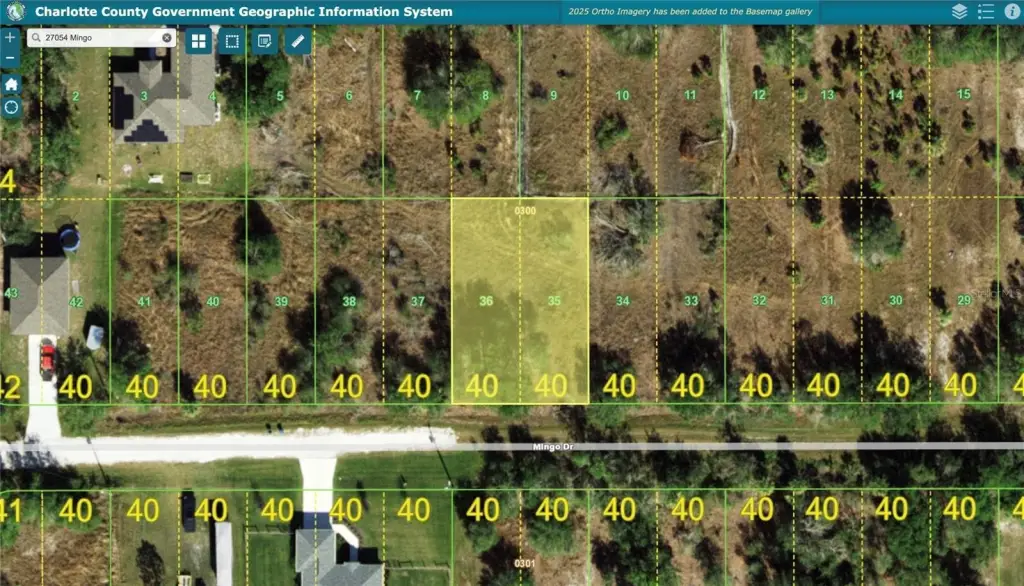Image resolution: width=1024 pixels, height=586 pixels.
Task: Select the ruler measurement tool
Action: point(298,41)
